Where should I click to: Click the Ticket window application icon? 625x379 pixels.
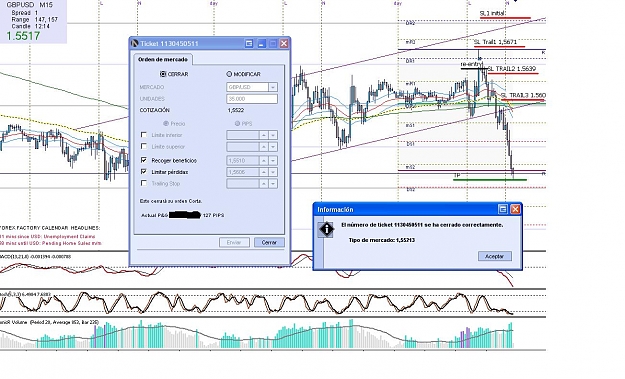point(135,43)
